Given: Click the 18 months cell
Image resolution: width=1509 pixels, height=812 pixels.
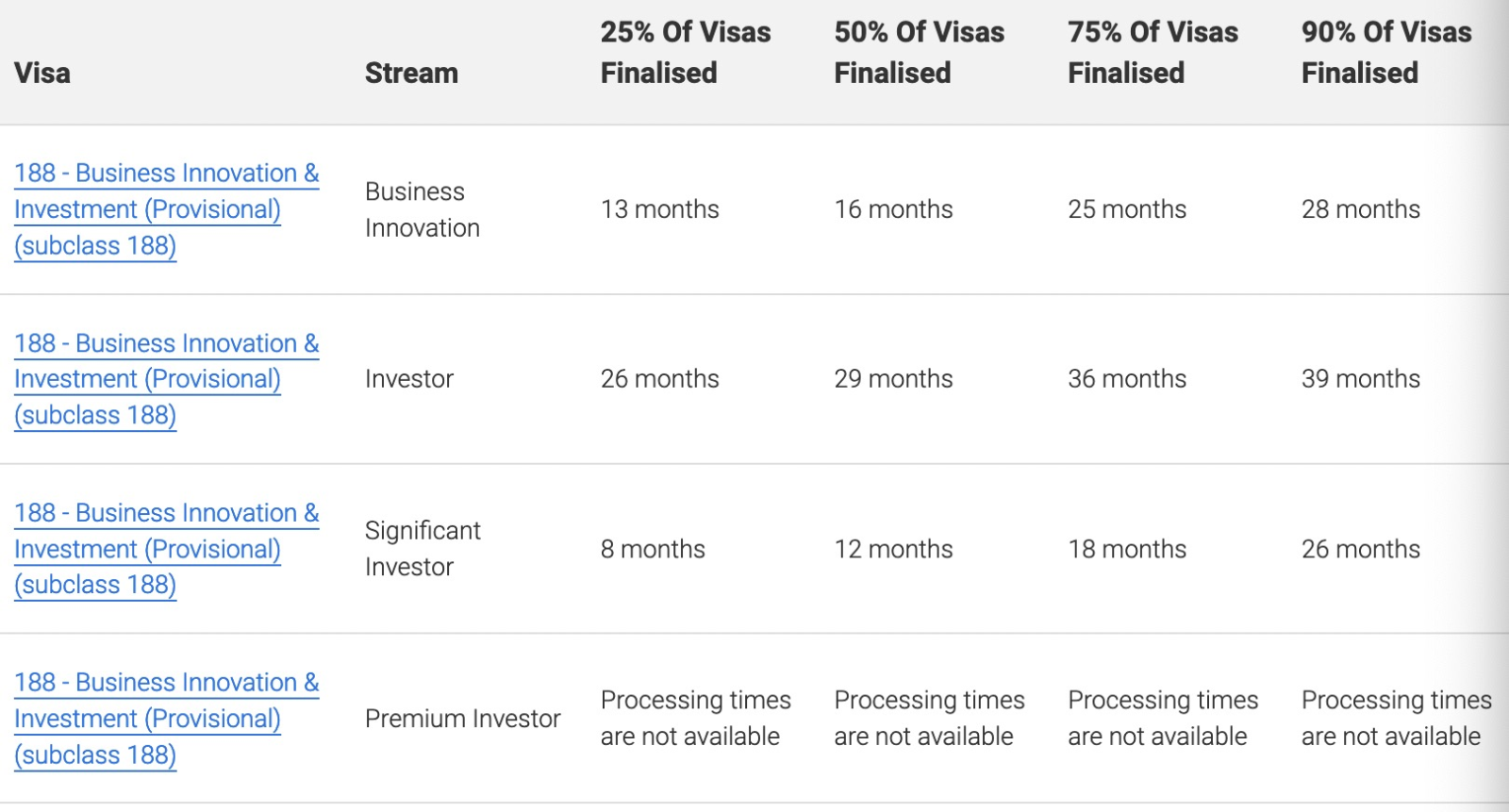Looking at the screenshot, I should [x=1127, y=549].
